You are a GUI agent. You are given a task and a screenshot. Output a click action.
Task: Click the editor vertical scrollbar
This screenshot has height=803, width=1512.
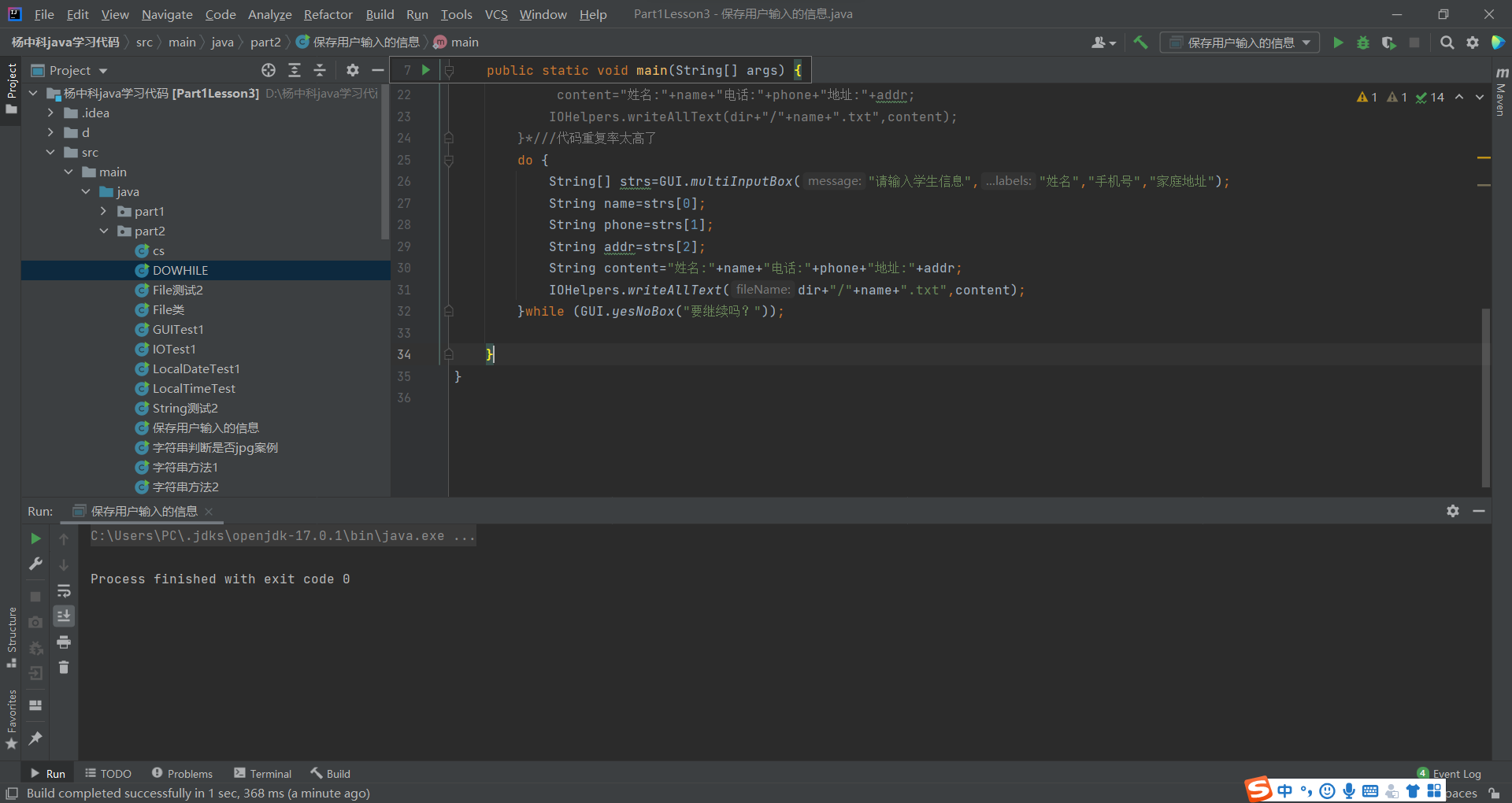(x=1486, y=398)
